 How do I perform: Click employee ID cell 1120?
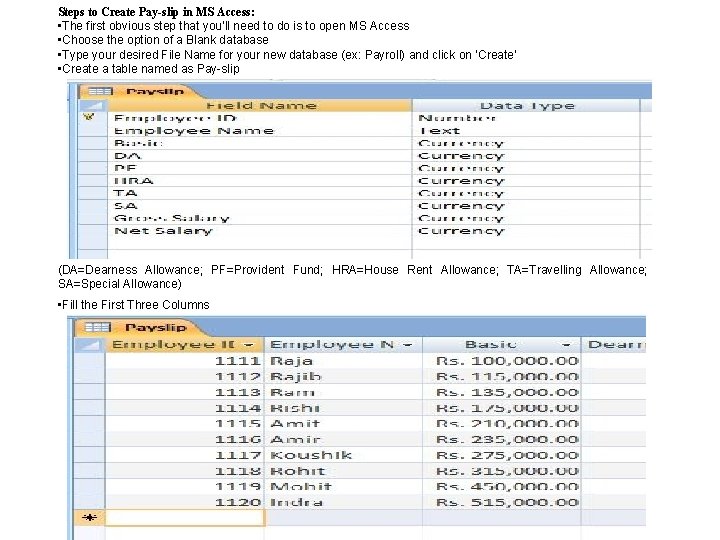[185, 502]
